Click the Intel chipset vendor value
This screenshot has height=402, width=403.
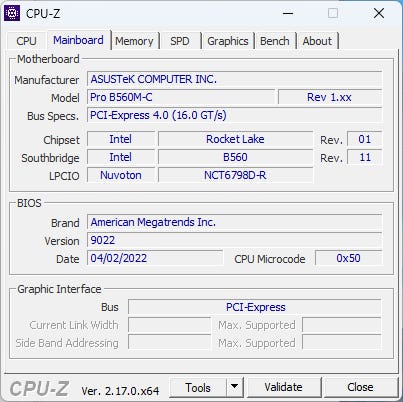click(x=121, y=139)
